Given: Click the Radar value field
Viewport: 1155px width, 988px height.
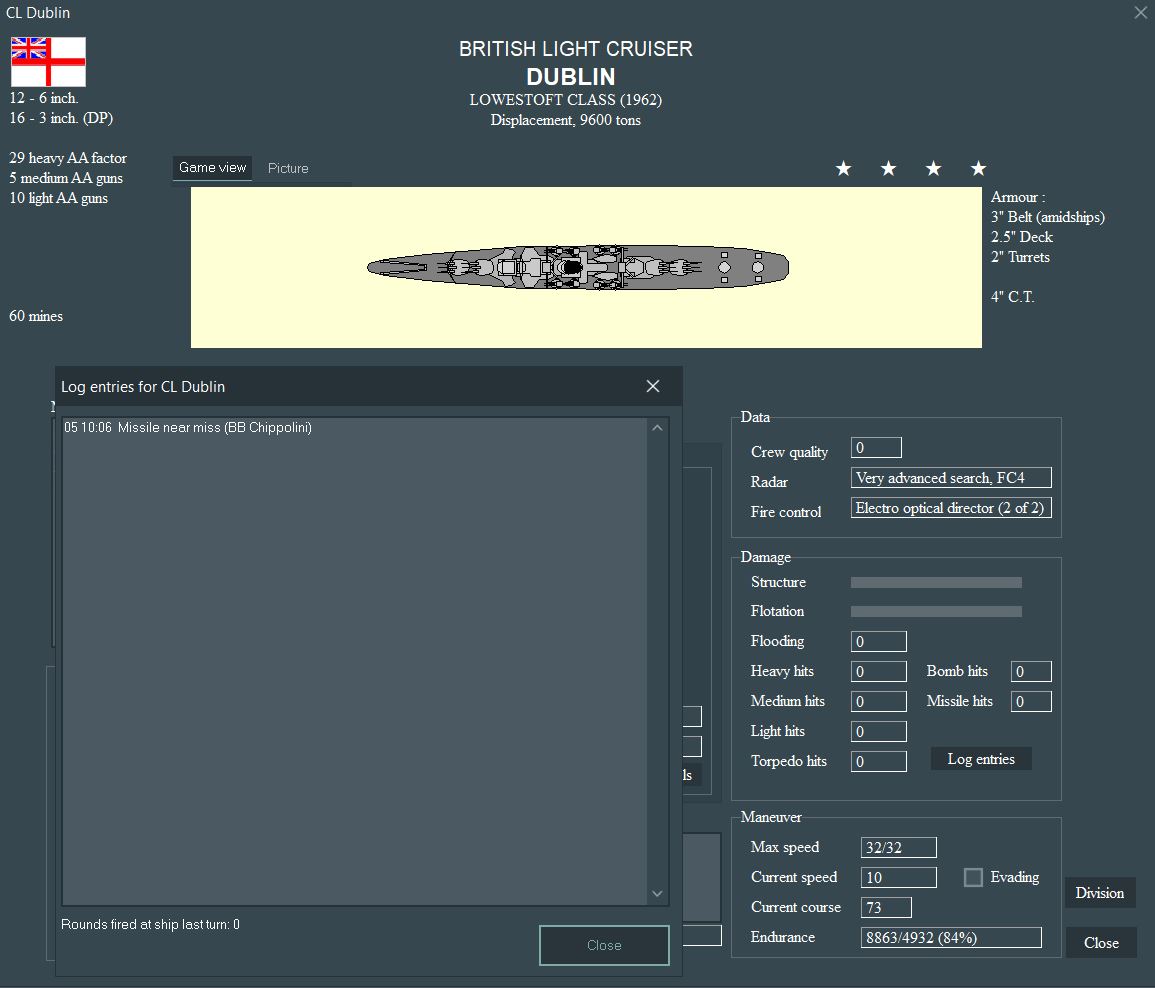Looking at the screenshot, I should 951,477.
